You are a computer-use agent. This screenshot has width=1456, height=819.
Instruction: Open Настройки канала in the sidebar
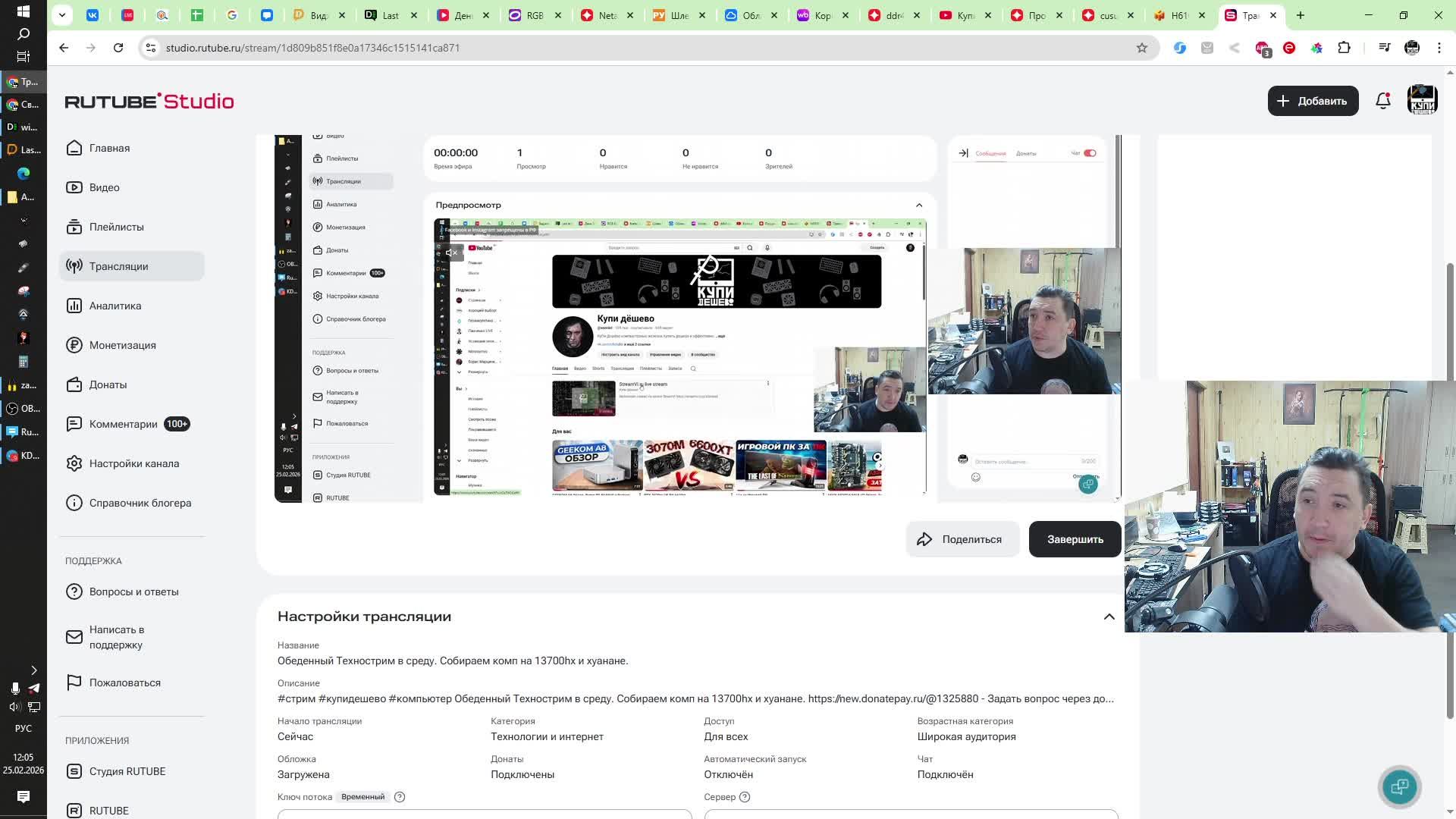click(134, 463)
